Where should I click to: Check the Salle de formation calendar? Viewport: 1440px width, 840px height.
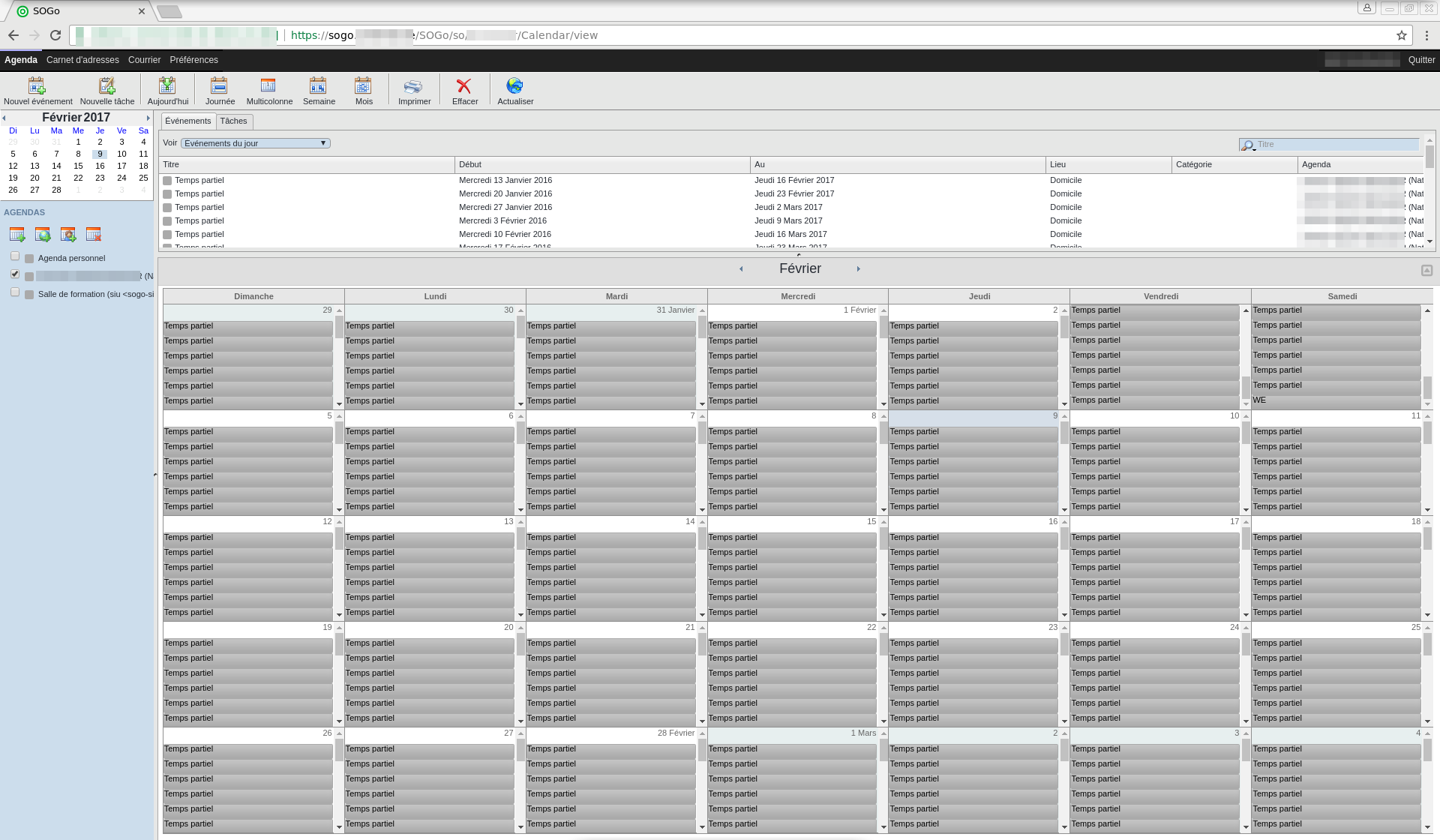15,292
